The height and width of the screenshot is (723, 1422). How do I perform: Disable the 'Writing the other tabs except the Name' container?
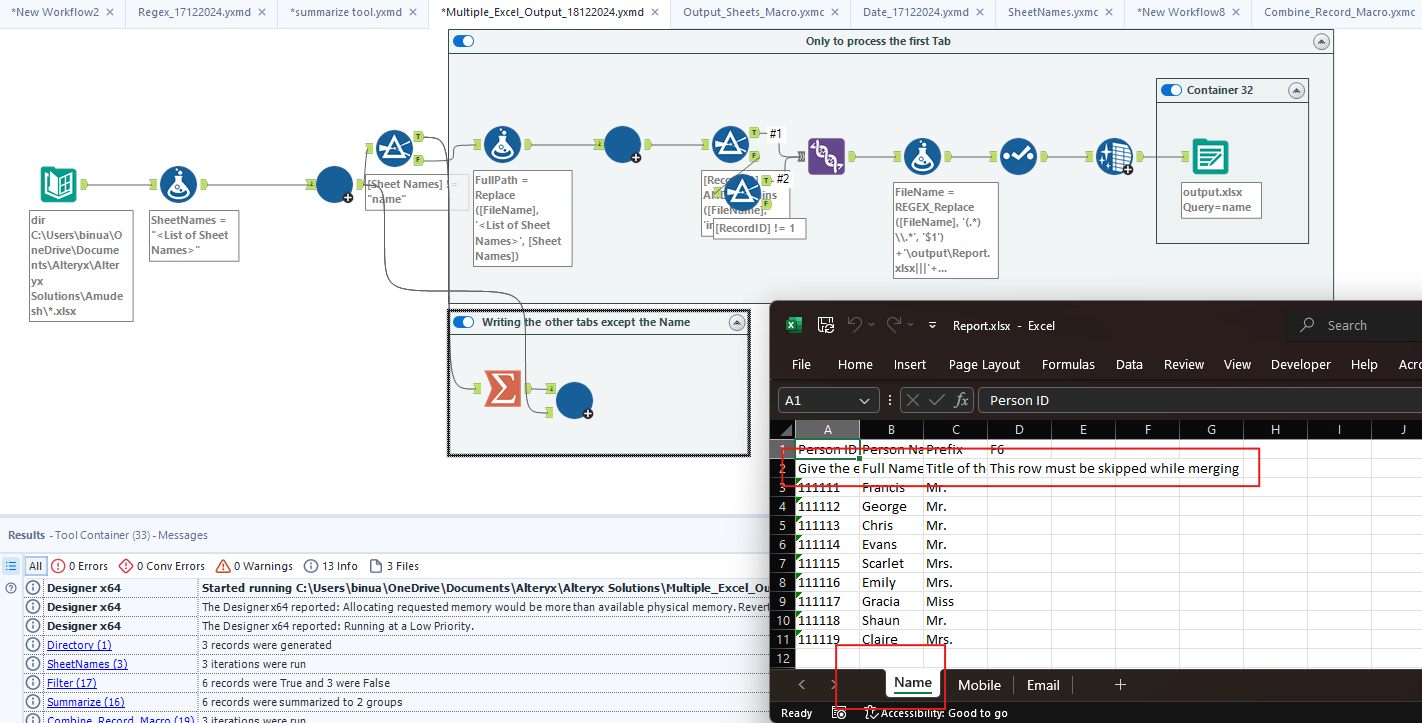coord(464,322)
